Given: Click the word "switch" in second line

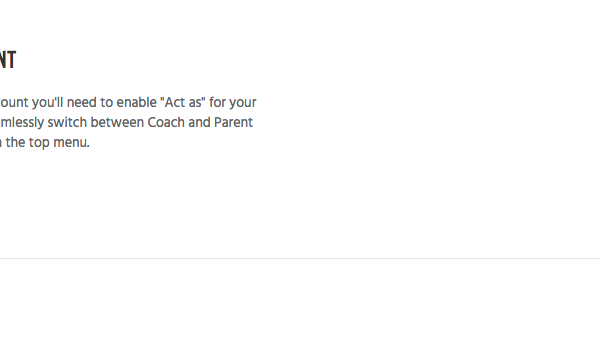Looking at the screenshot, I should (67, 122).
